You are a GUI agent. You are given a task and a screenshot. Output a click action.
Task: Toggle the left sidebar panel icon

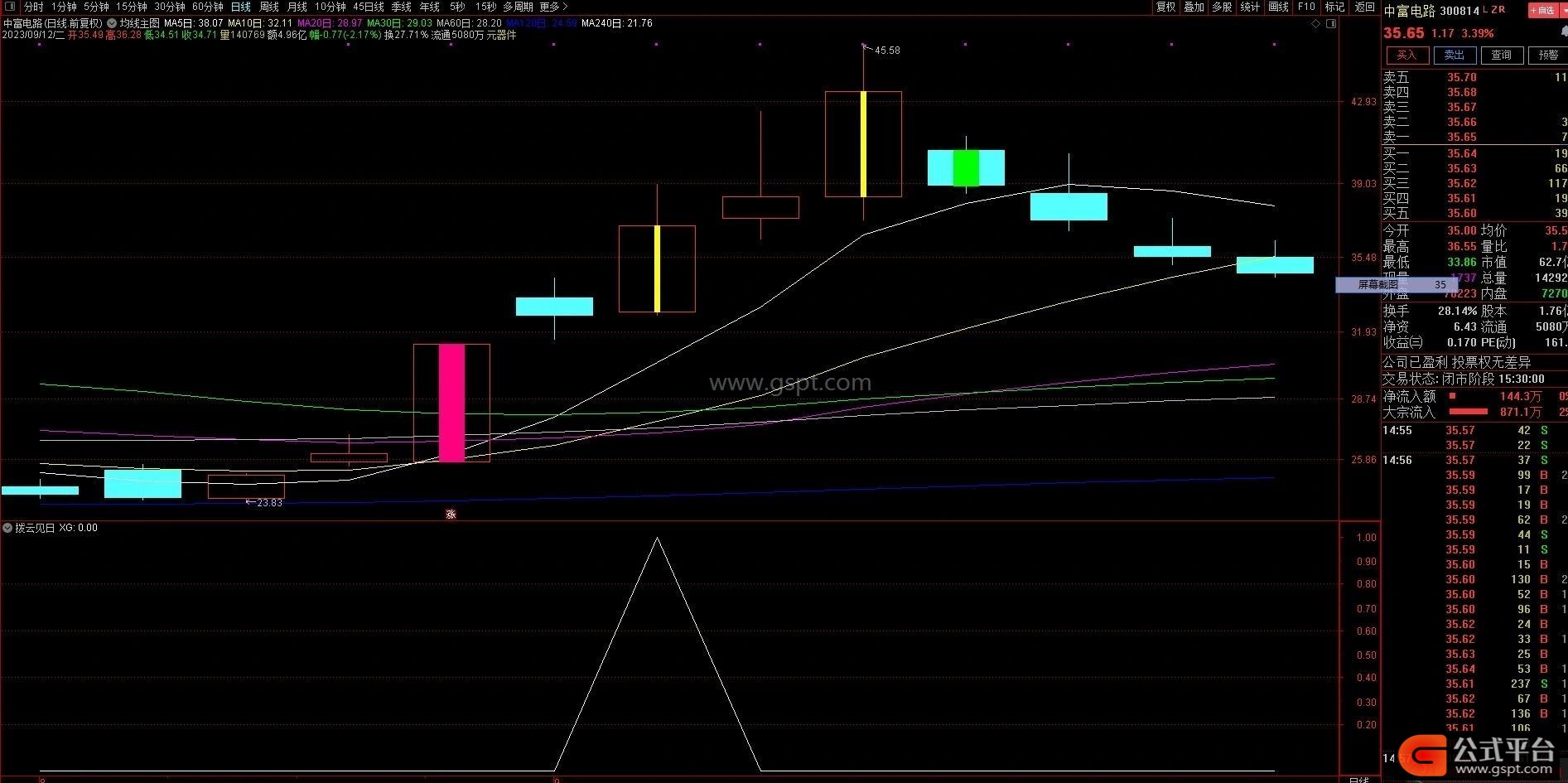pyautogui.click(x=10, y=7)
